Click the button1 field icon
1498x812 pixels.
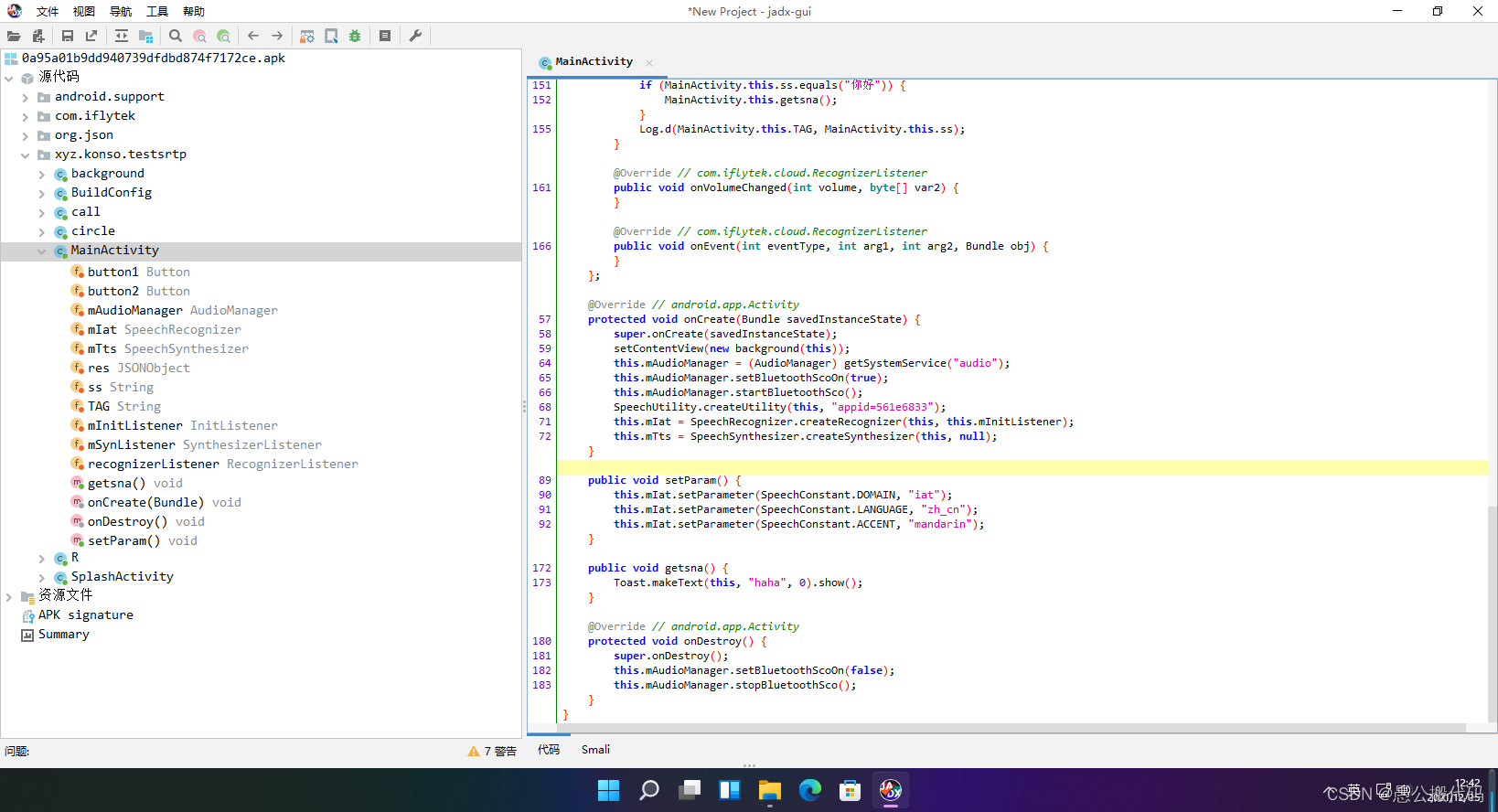tap(78, 272)
